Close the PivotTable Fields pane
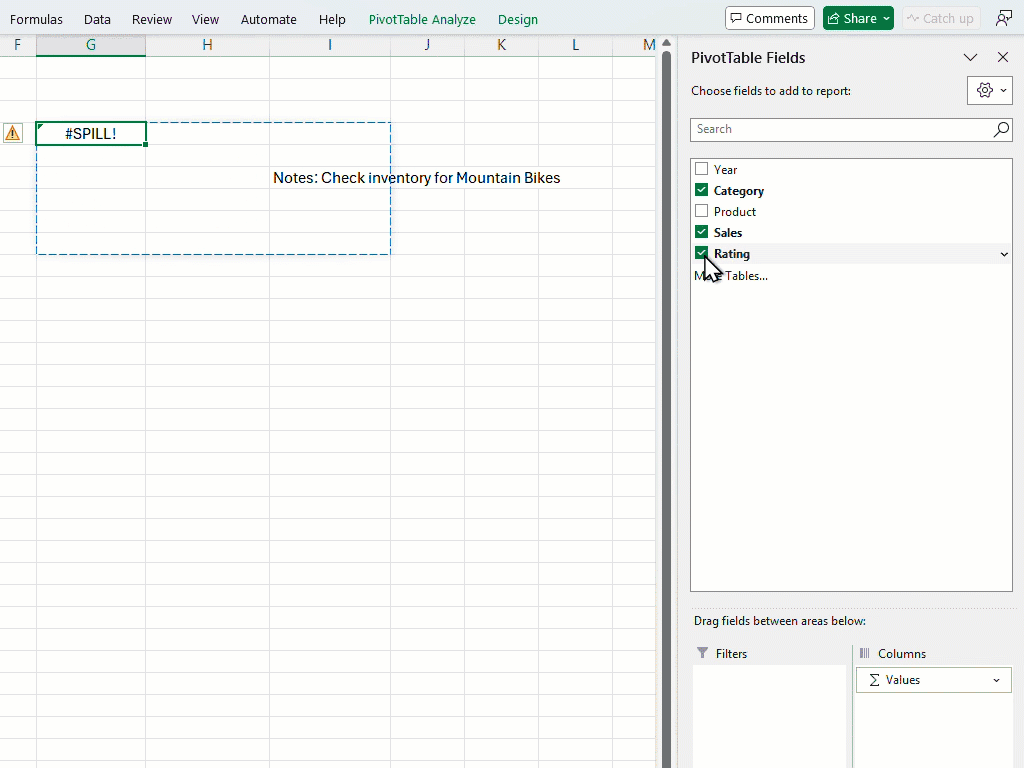This screenshot has height=768, width=1024. point(1002,57)
